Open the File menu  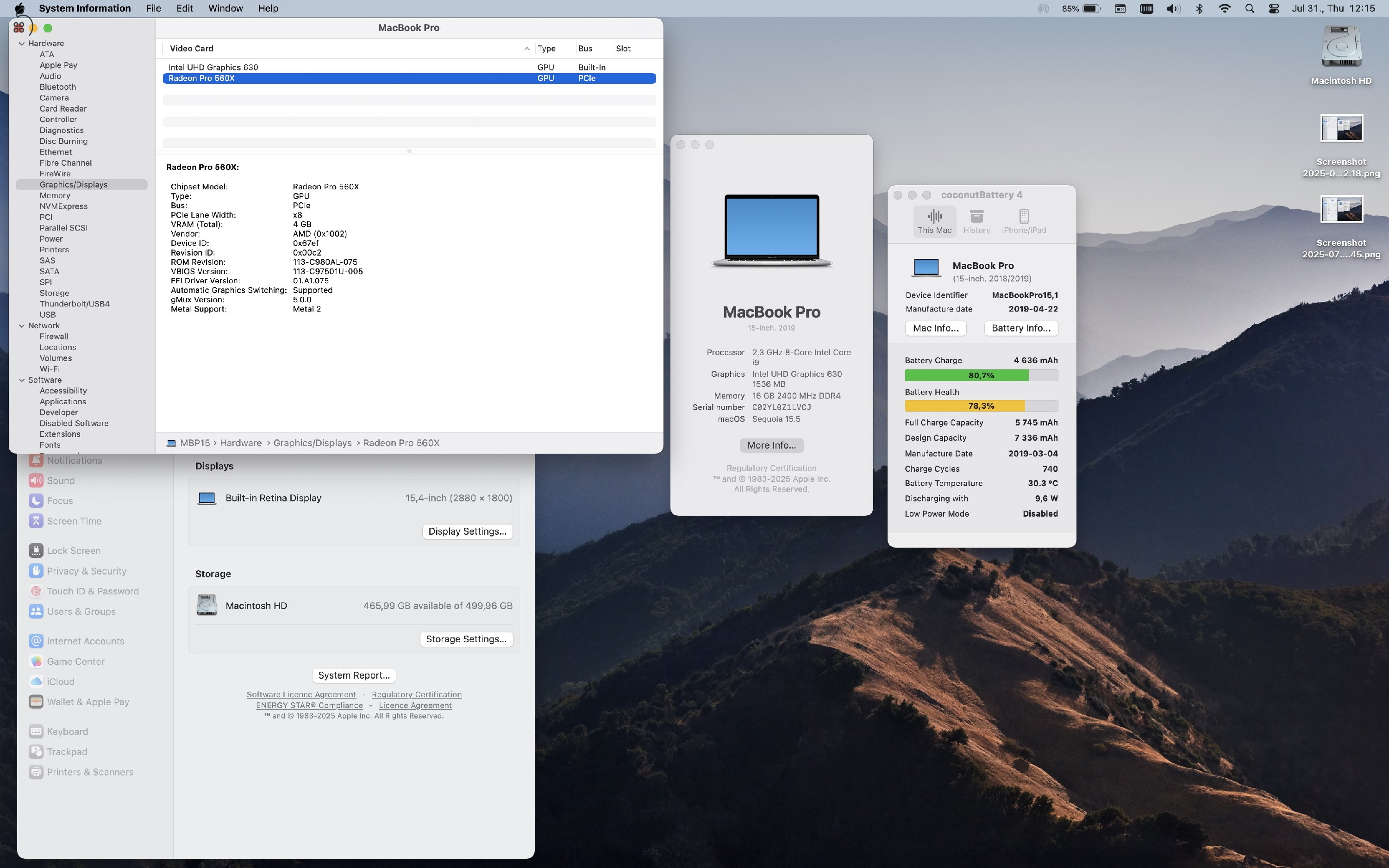[x=153, y=9]
